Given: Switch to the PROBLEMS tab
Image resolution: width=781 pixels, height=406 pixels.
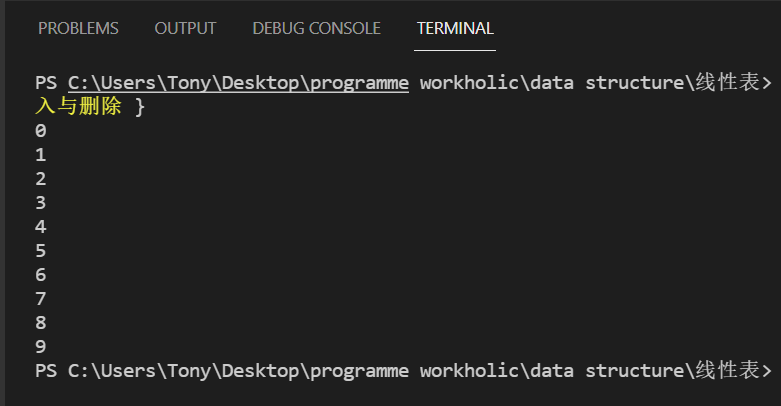Looking at the screenshot, I should click(78, 28).
